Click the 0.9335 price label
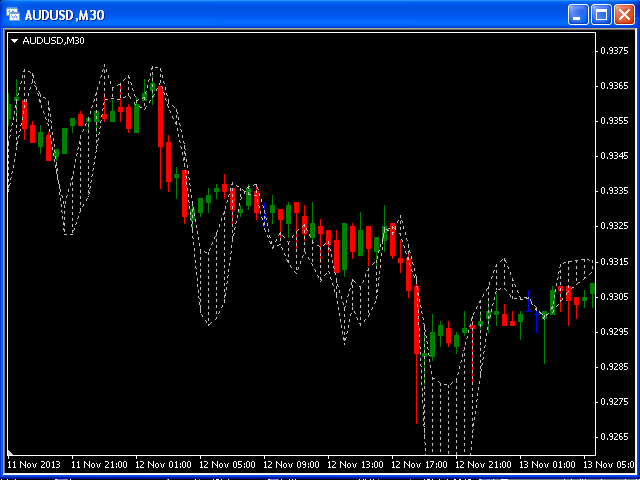 coord(615,191)
